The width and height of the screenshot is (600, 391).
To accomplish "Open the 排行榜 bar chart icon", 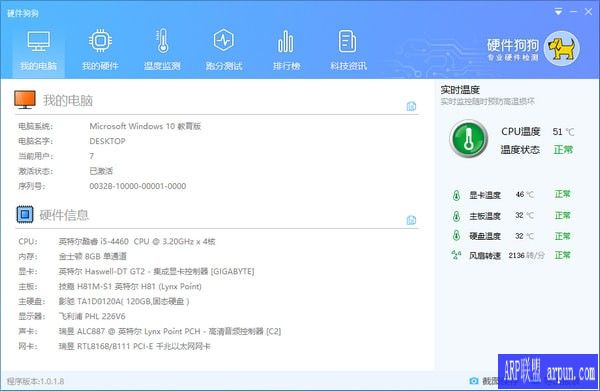I will pyautogui.click(x=286, y=41).
